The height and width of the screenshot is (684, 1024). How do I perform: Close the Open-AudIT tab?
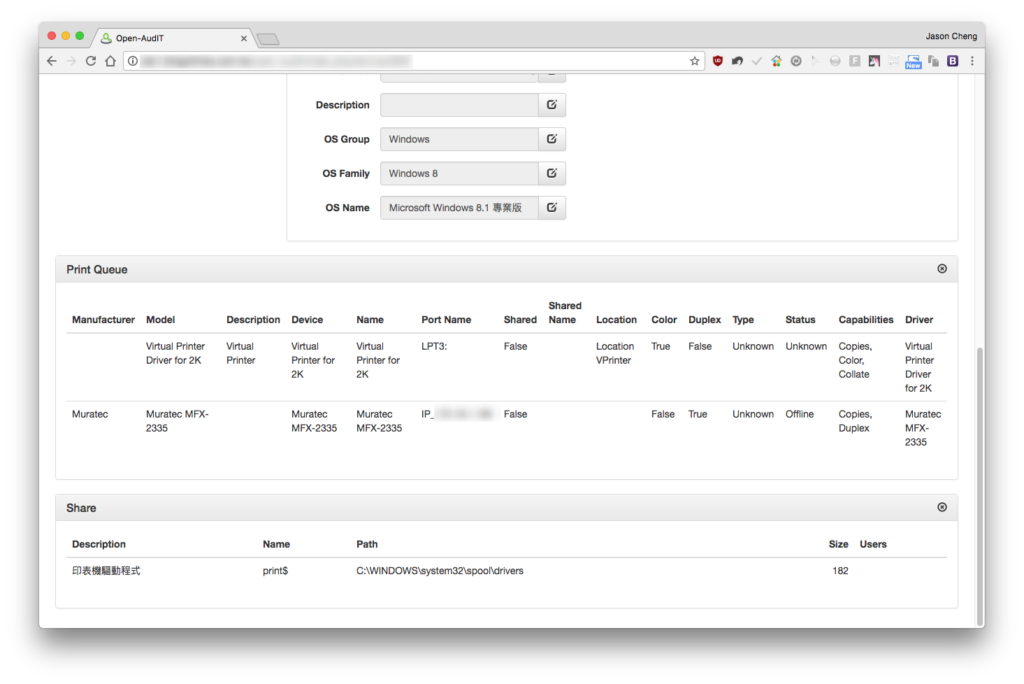pyautogui.click(x=244, y=39)
